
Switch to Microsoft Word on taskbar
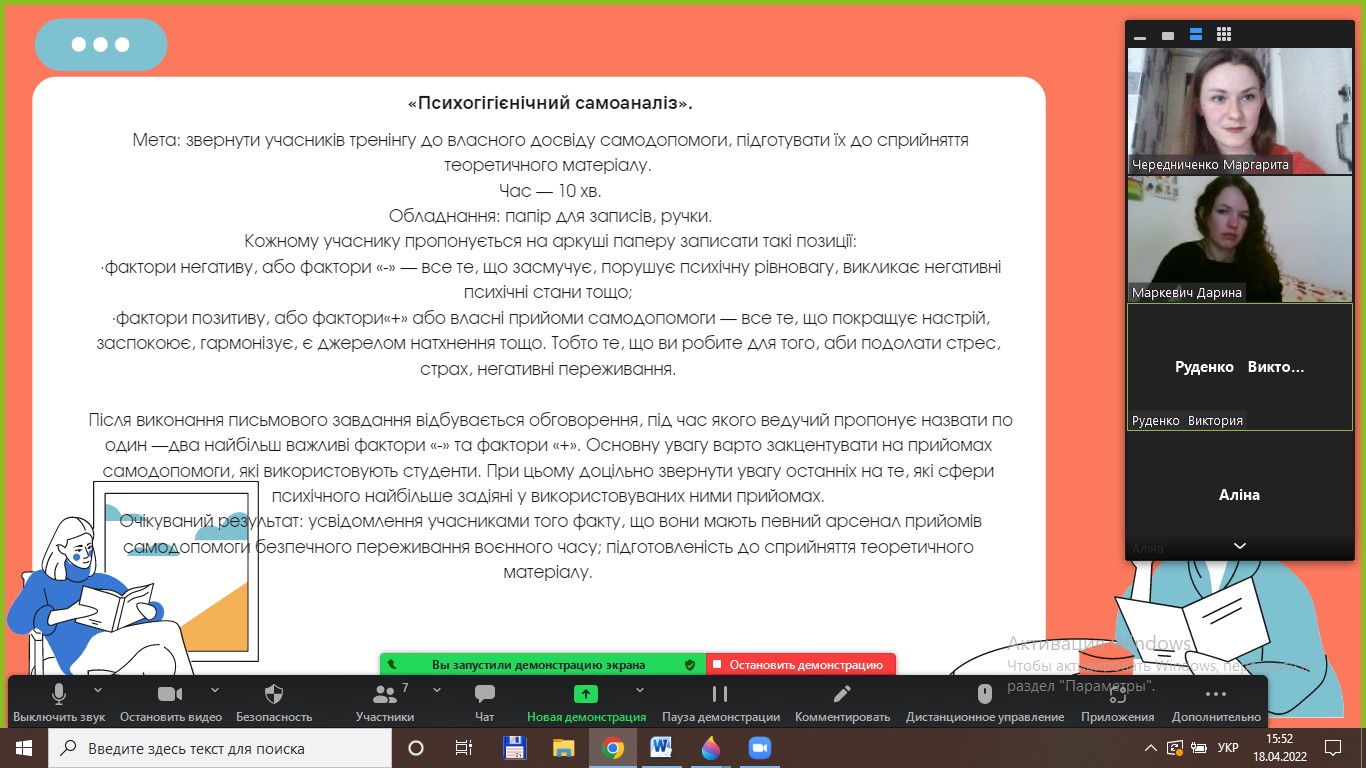point(661,748)
